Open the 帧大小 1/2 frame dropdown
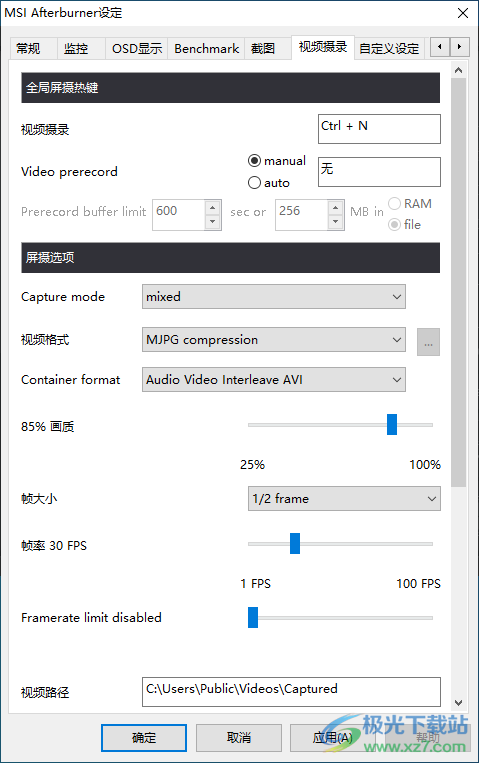479x763 pixels. (x=344, y=499)
